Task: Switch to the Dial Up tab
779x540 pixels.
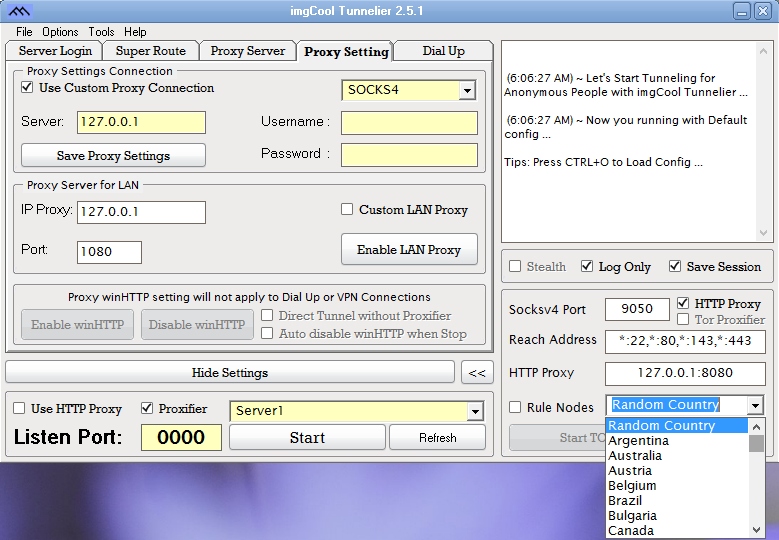Action: point(443,51)
